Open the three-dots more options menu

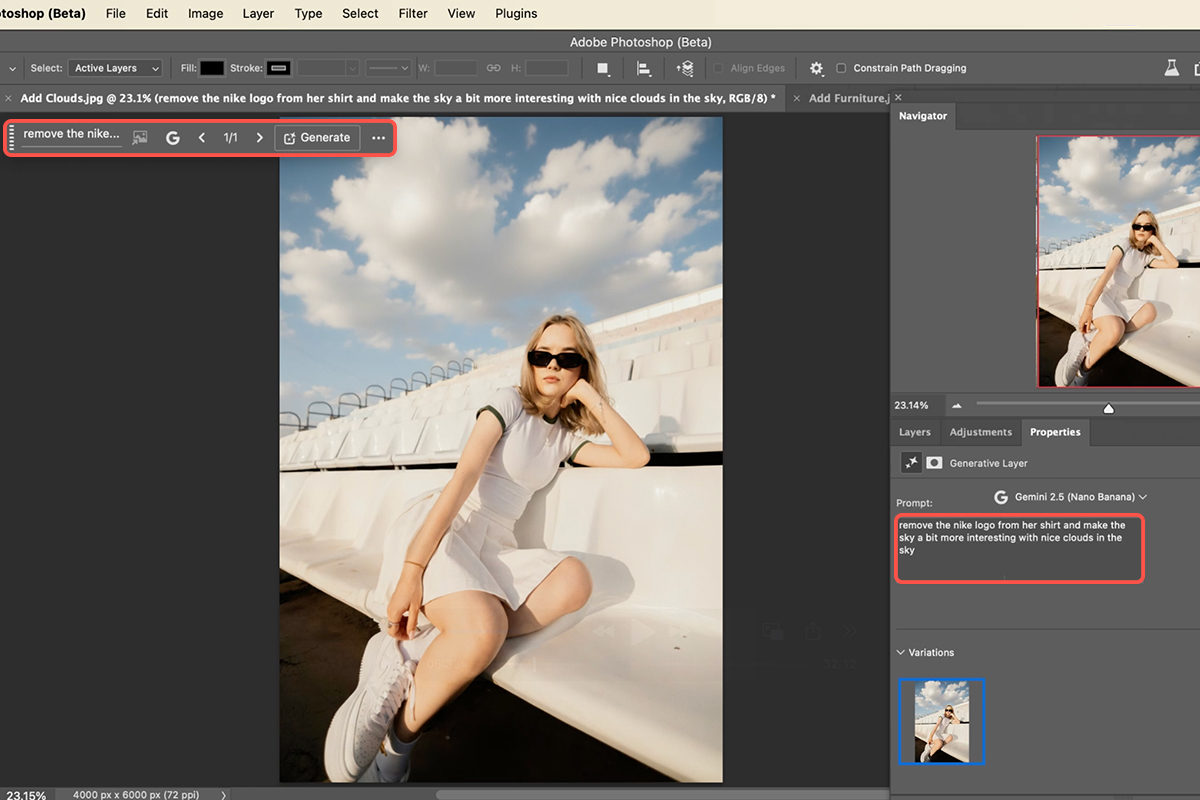pos(379,138)
